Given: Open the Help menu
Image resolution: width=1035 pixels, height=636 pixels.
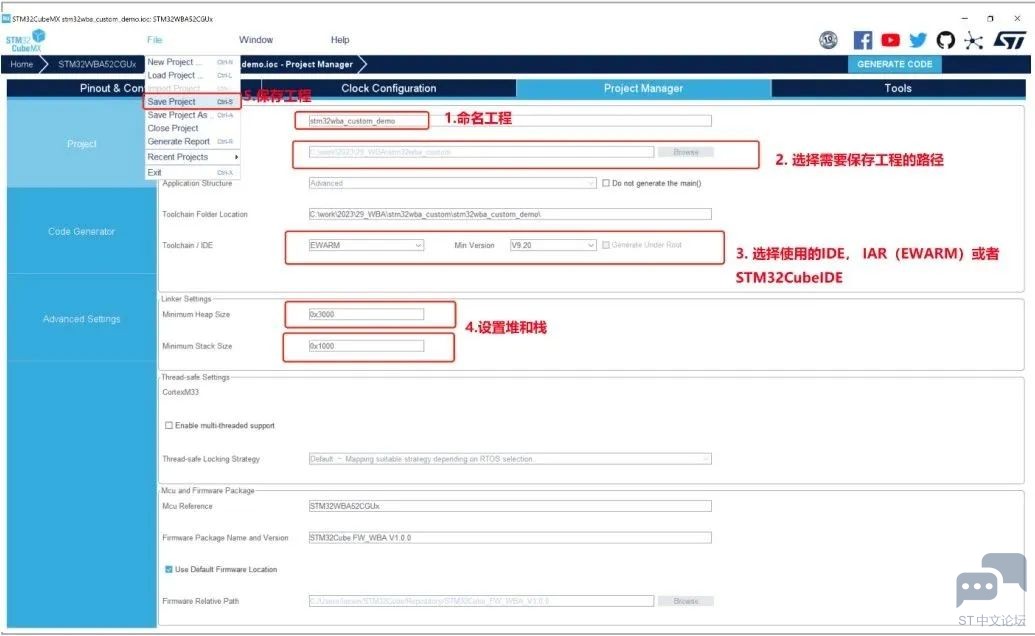Looking at the screenshot, I should tap(340, 40).
